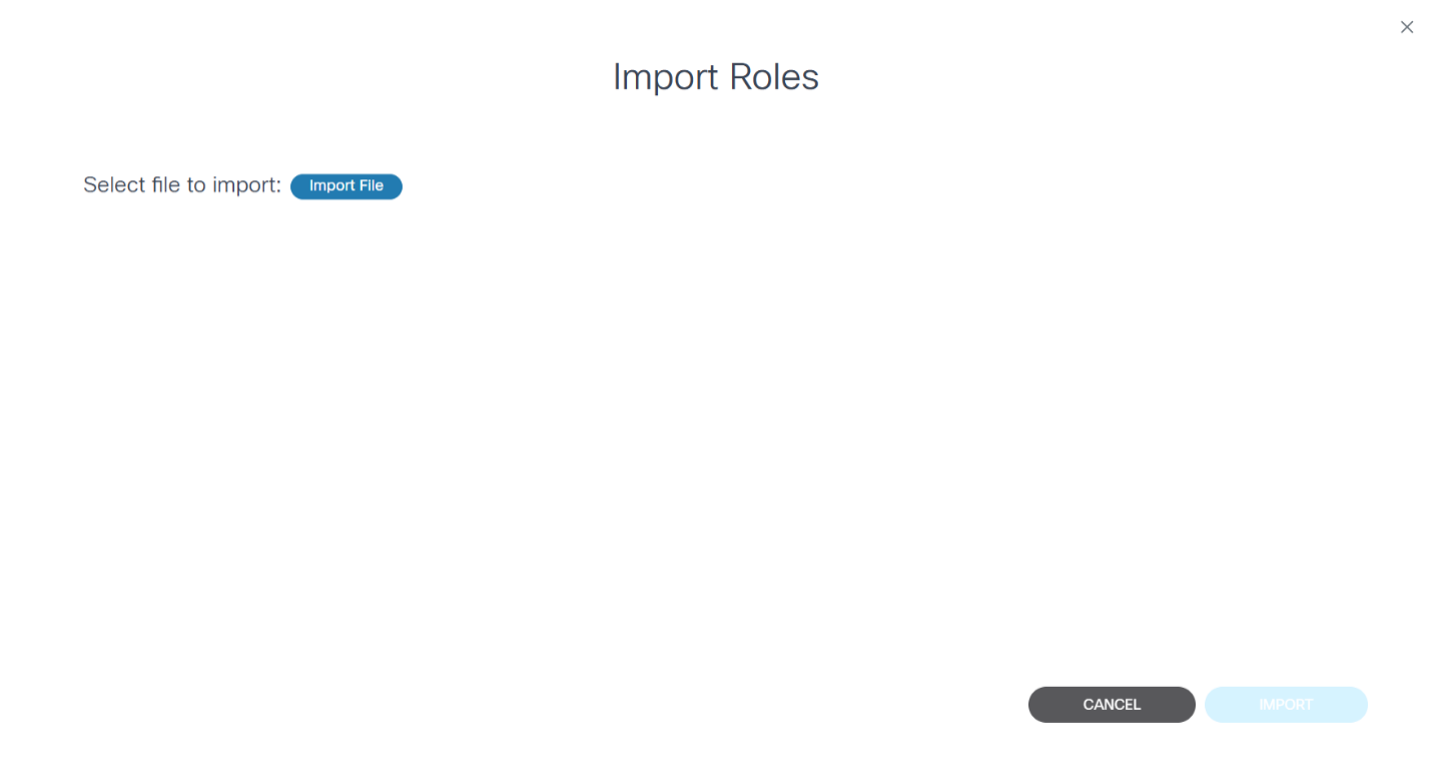Click the Import File button

pos(346,186)
